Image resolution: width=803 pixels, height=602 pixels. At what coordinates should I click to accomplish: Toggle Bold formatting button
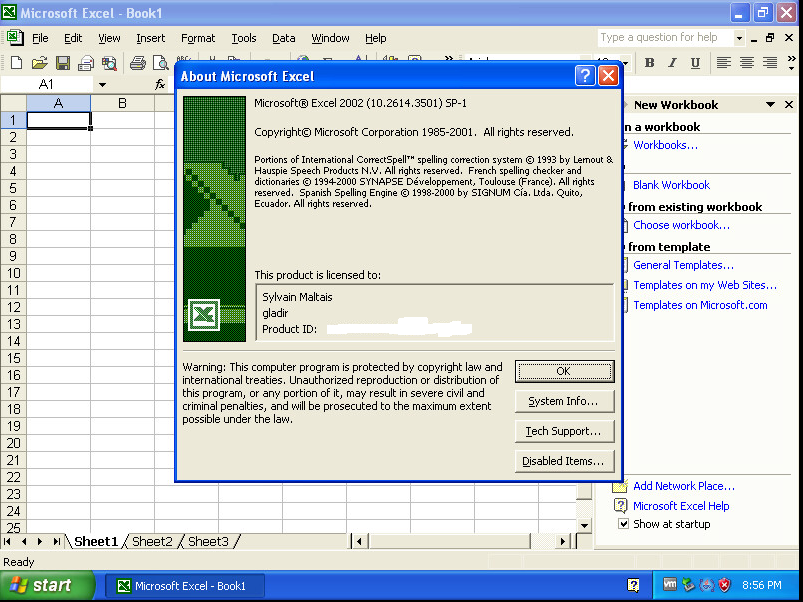click(649, 62)
